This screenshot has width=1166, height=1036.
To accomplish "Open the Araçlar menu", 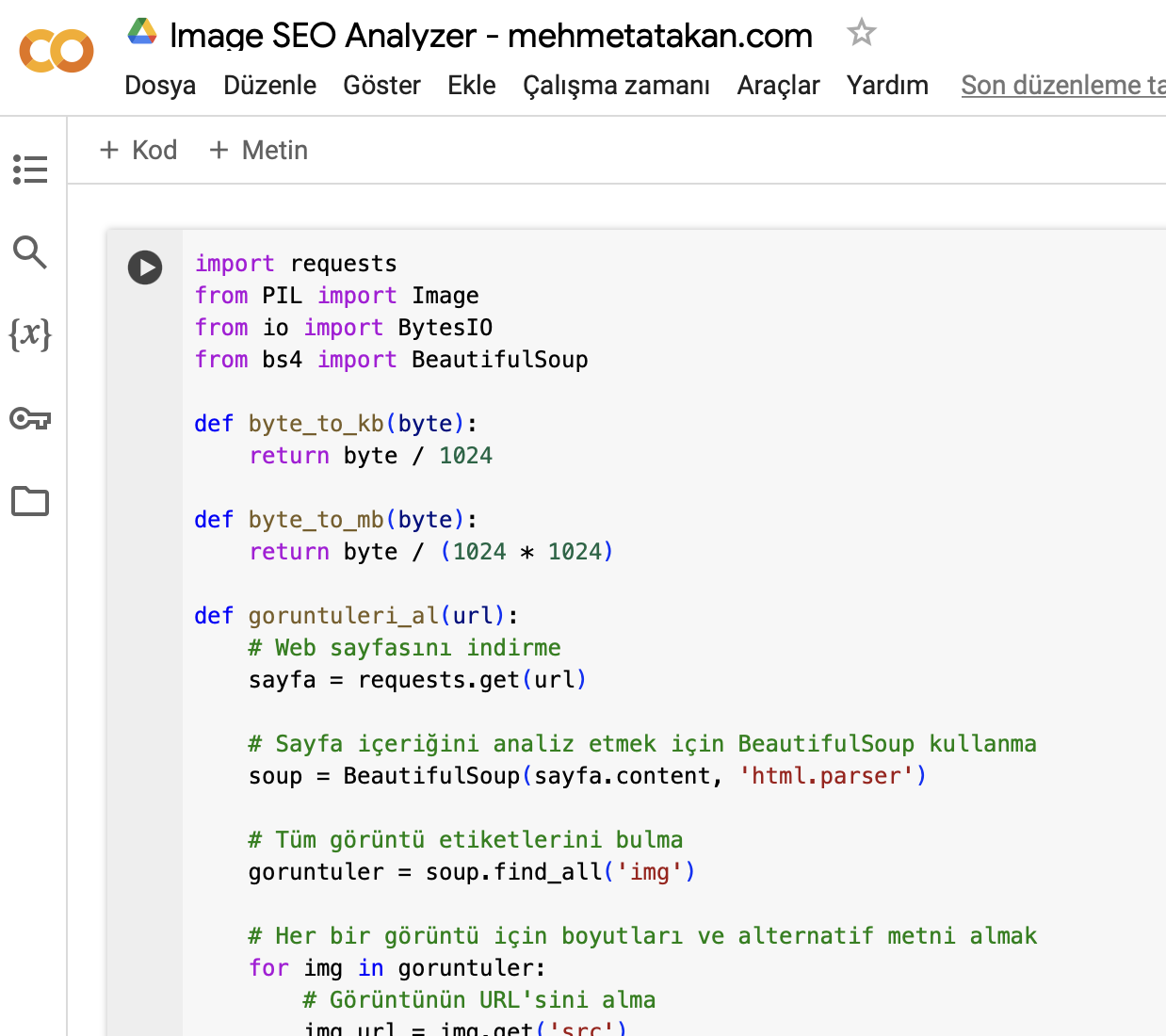I will click(778, 85).
